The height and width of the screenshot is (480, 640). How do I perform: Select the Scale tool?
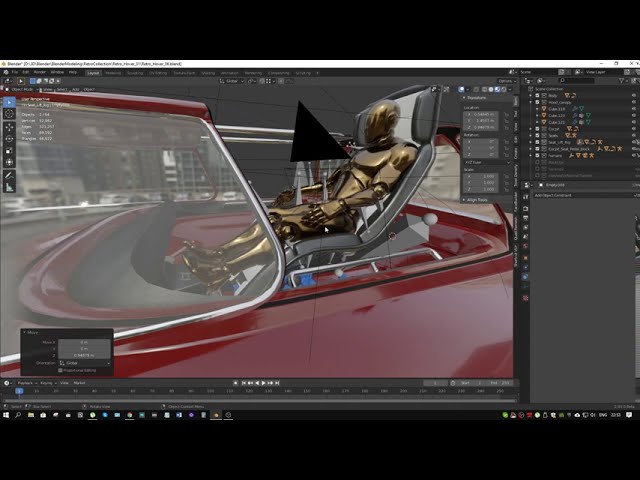tap(9, 151)
